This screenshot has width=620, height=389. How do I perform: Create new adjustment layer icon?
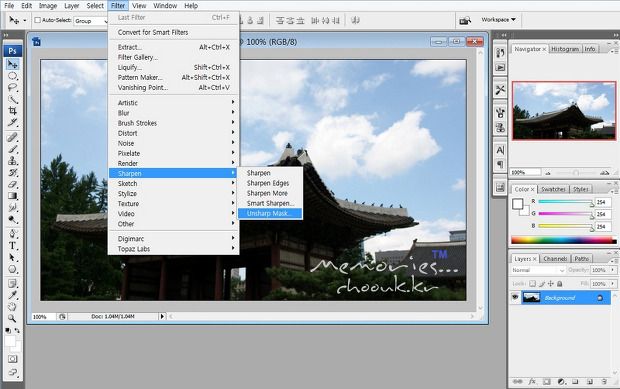click(x=561, y=381)
